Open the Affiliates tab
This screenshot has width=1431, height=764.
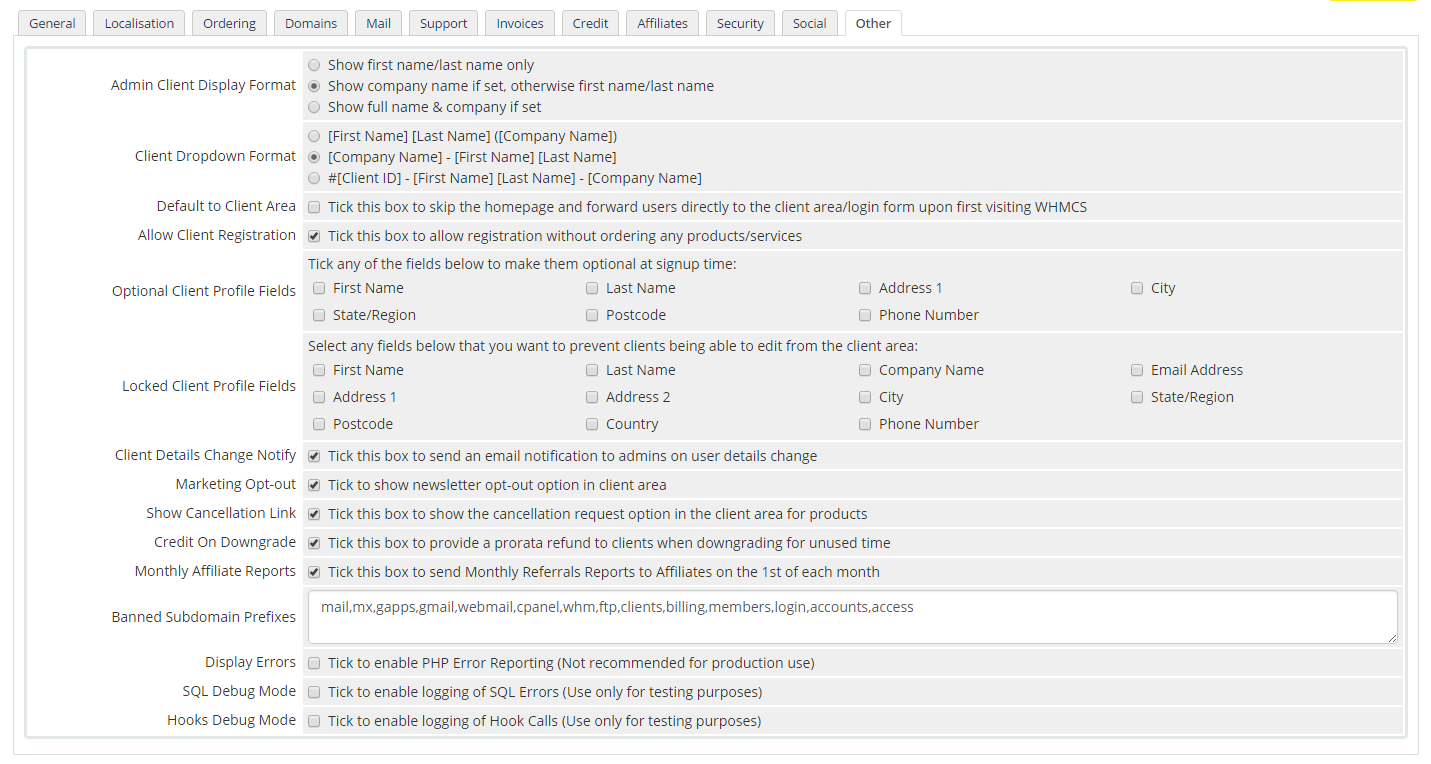click(x=662, y=23)
